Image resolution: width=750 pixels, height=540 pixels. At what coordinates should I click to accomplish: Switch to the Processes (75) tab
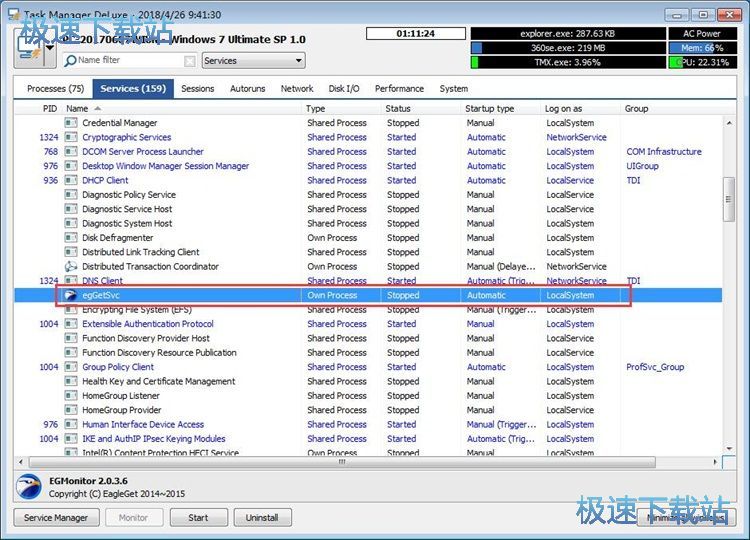pyautogui.click(x=56, y=89)
